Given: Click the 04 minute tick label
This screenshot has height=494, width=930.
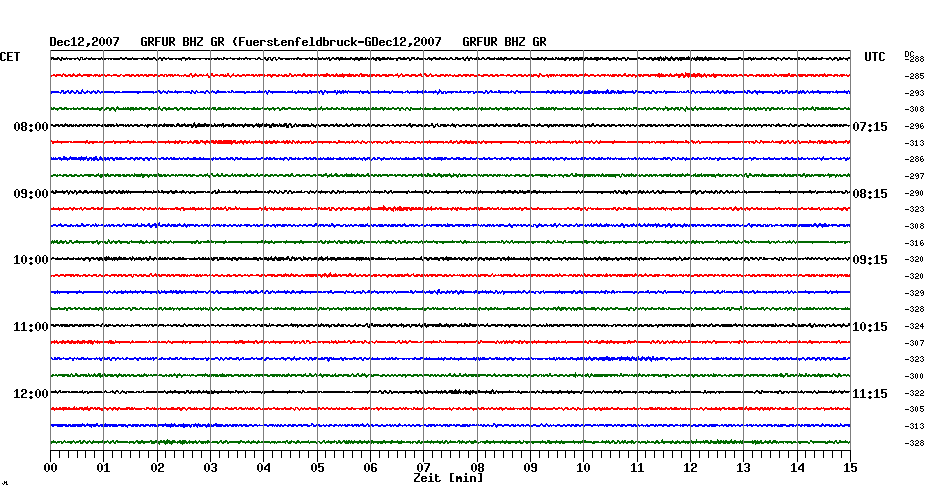Looking at the screenshot, I should [x=264, y=468].
